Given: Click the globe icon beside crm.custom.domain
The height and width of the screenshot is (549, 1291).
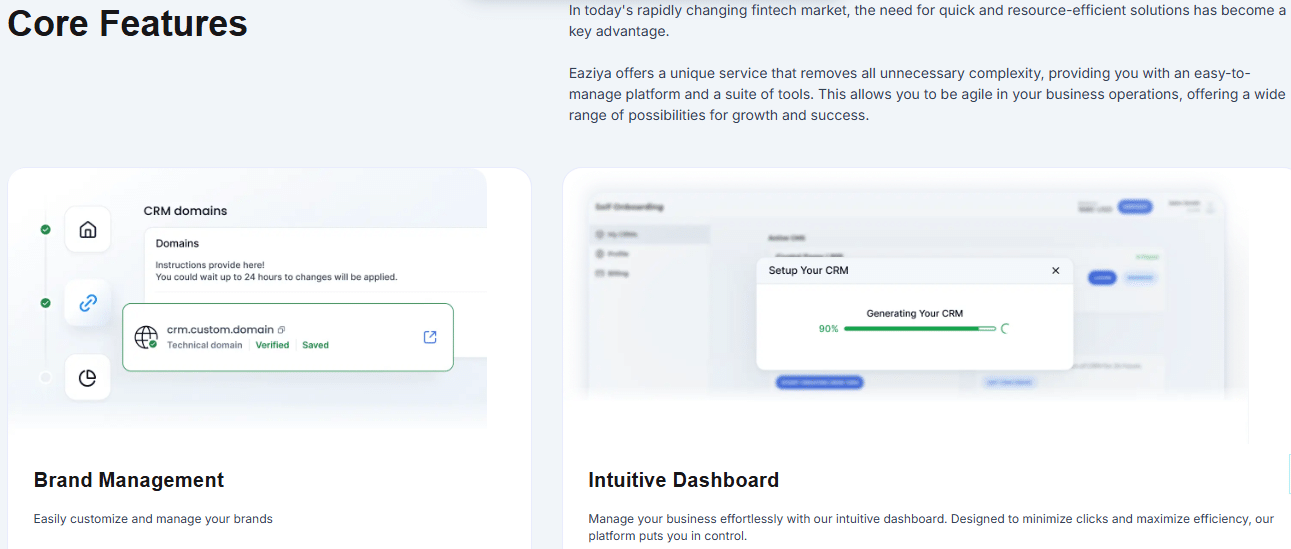Looking at the screenshot, I should (x=146, y=337).
